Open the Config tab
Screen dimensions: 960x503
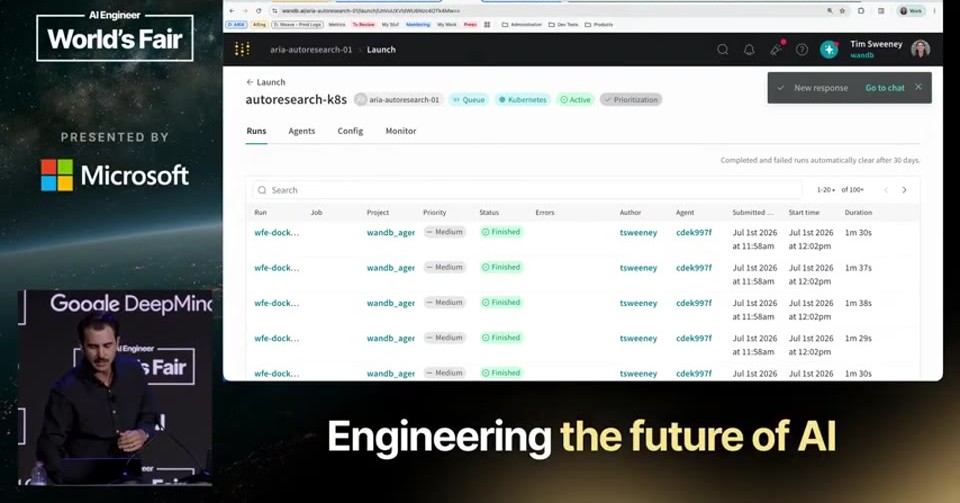pos(350,131)
